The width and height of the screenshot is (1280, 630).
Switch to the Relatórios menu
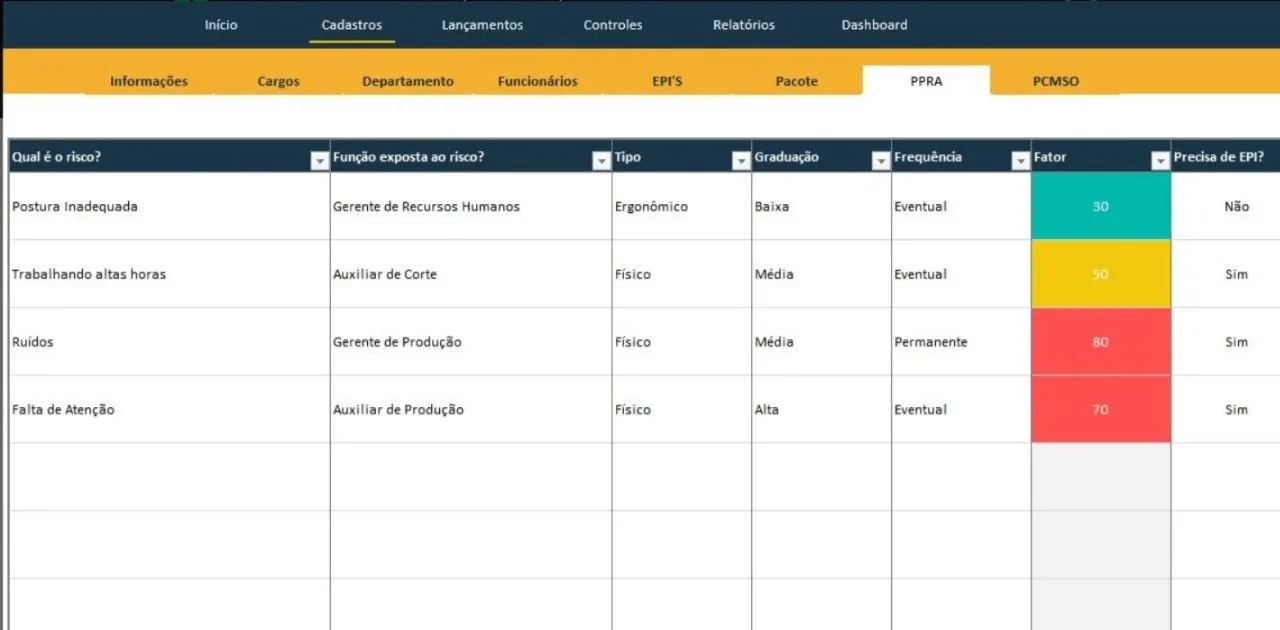[x=743, y=25]
